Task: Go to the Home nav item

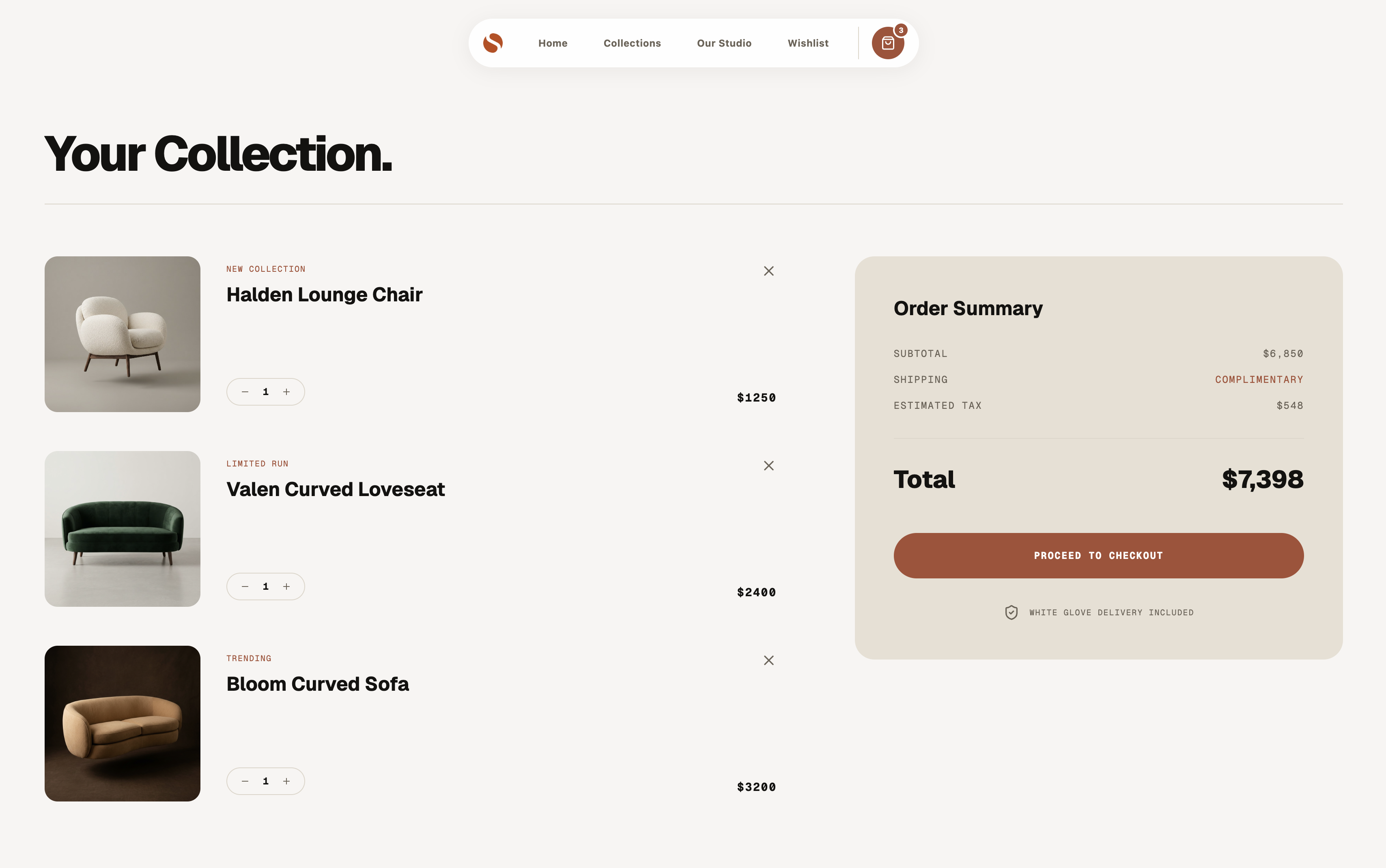Action: [x=552, y=43]
